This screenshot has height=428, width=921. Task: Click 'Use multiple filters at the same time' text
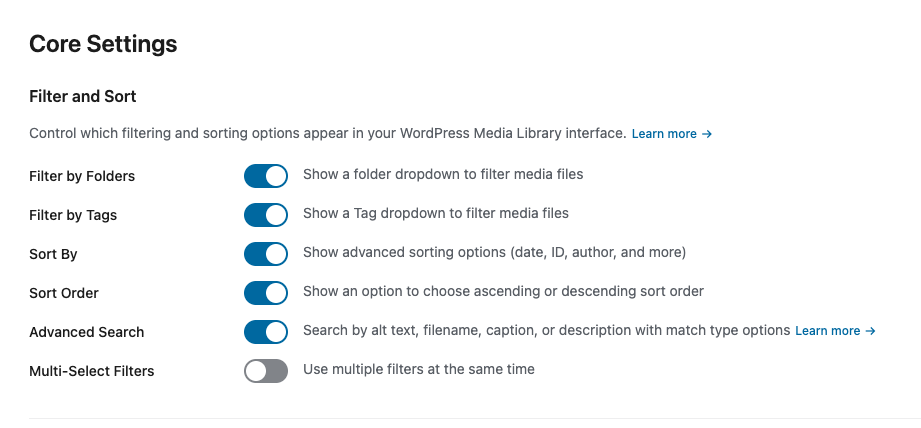tap(419, 369)
